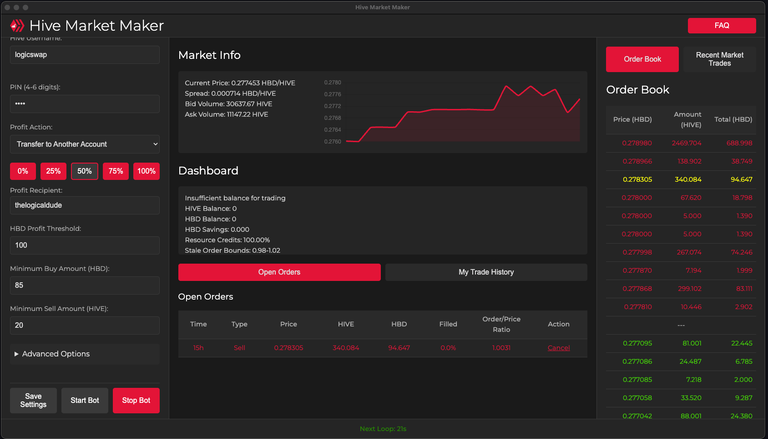Screen dimensions: 768x439
Task: Click order book ask price 0.278980
Action: click(637, 143)
